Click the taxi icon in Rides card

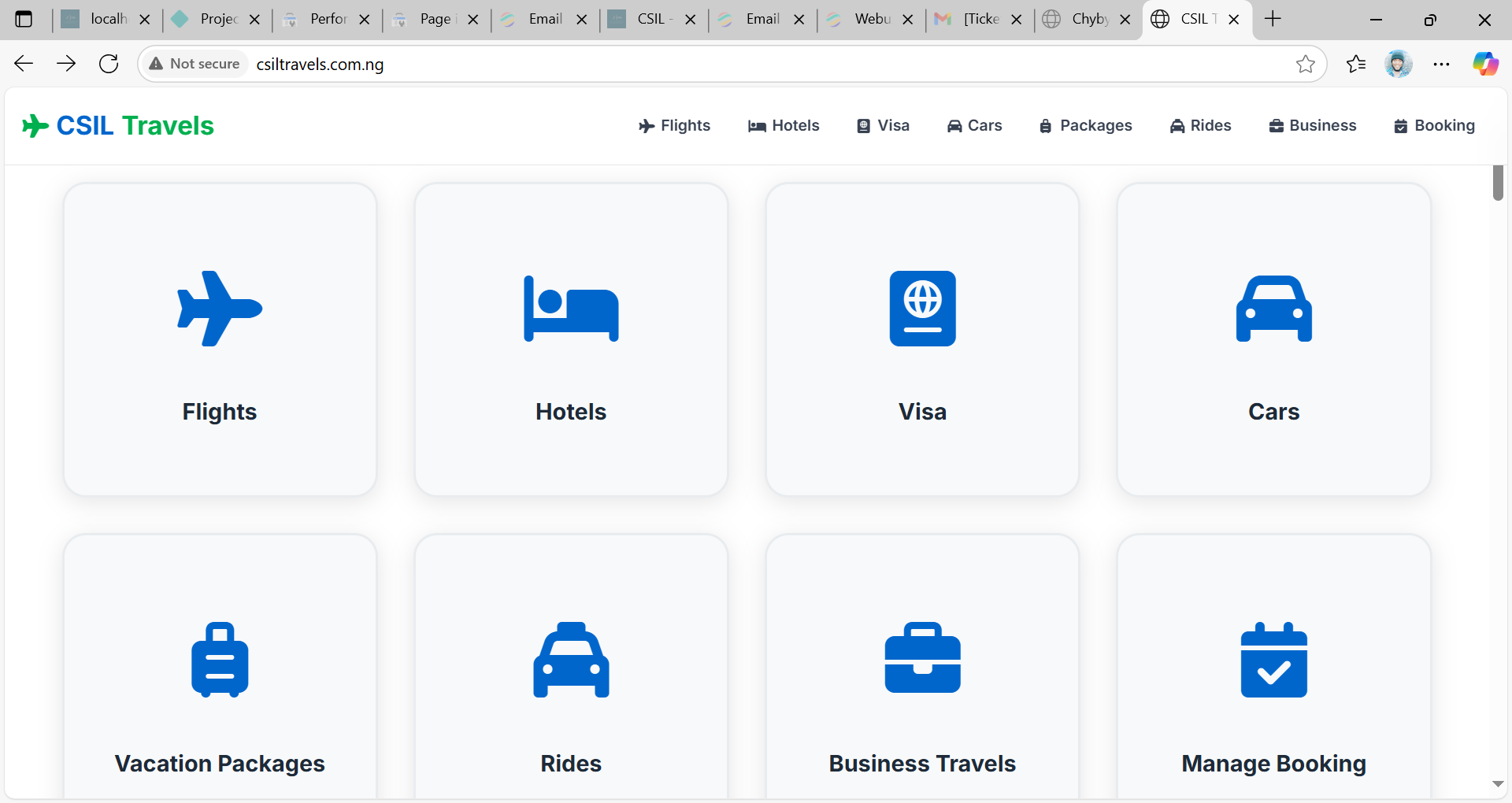pos(571,660)
